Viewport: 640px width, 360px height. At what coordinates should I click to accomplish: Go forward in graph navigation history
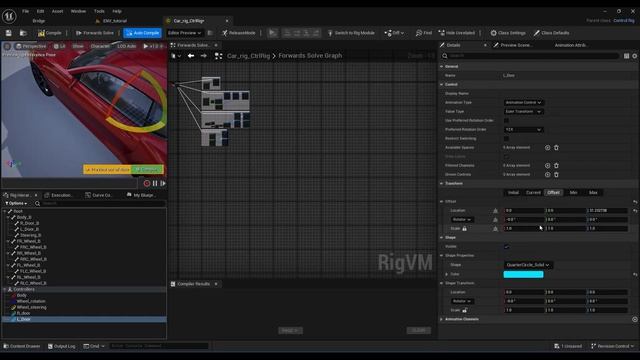(x=204, y=56)
